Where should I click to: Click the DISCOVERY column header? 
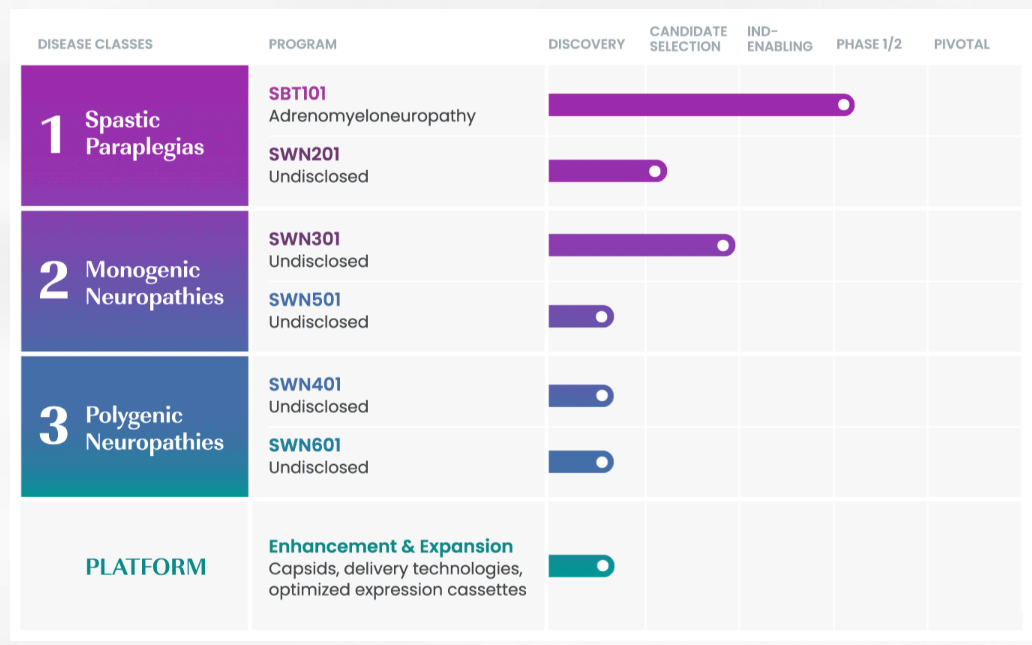[586, 44]
